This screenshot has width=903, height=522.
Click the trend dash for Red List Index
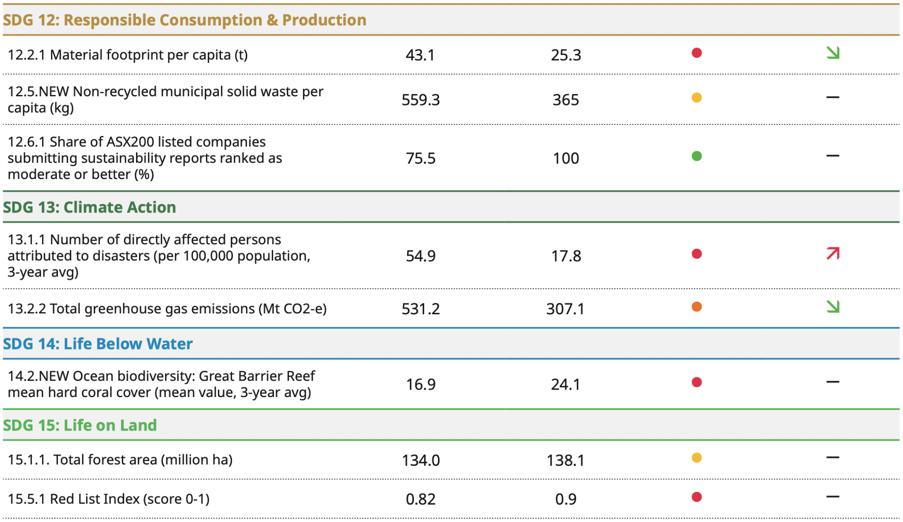click(x=832, y=497)
